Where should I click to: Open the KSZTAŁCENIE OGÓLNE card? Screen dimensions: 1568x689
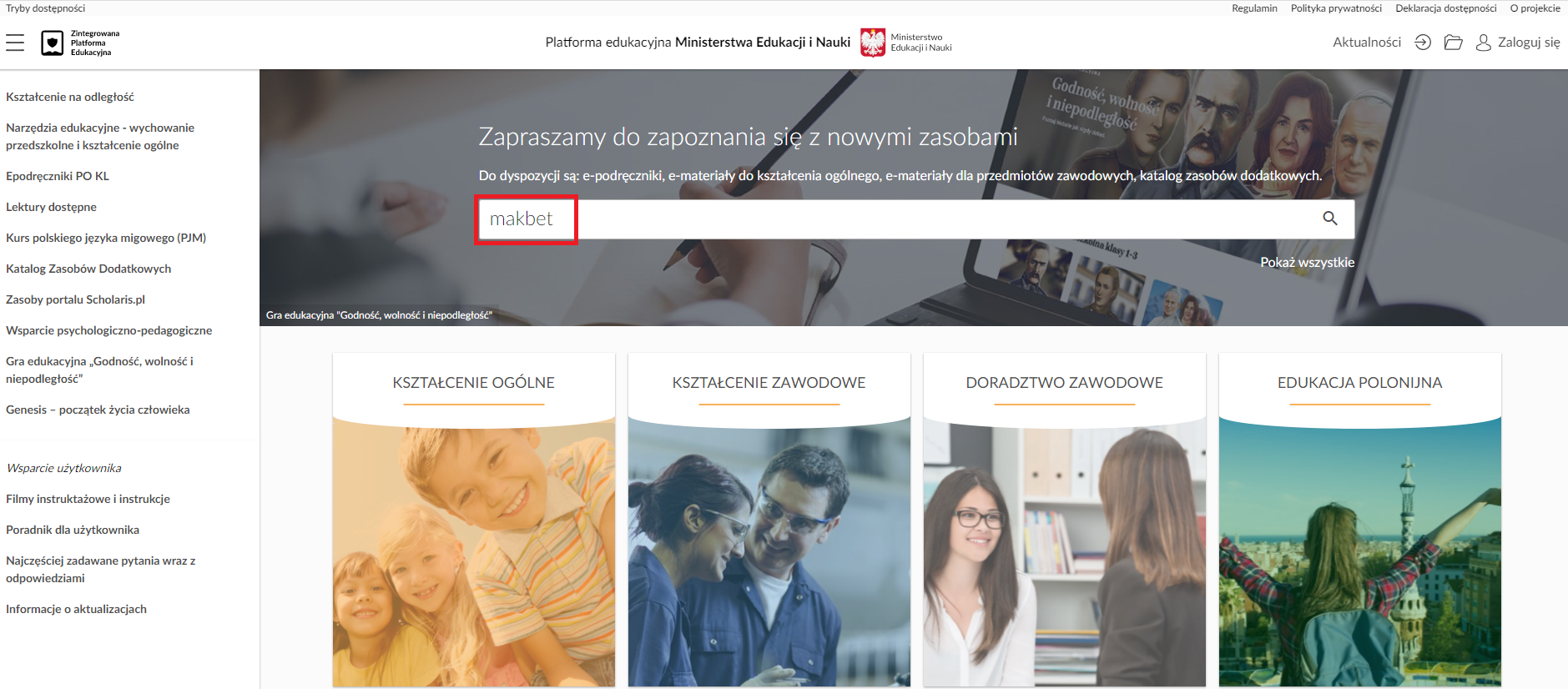(x=474, y=520)
